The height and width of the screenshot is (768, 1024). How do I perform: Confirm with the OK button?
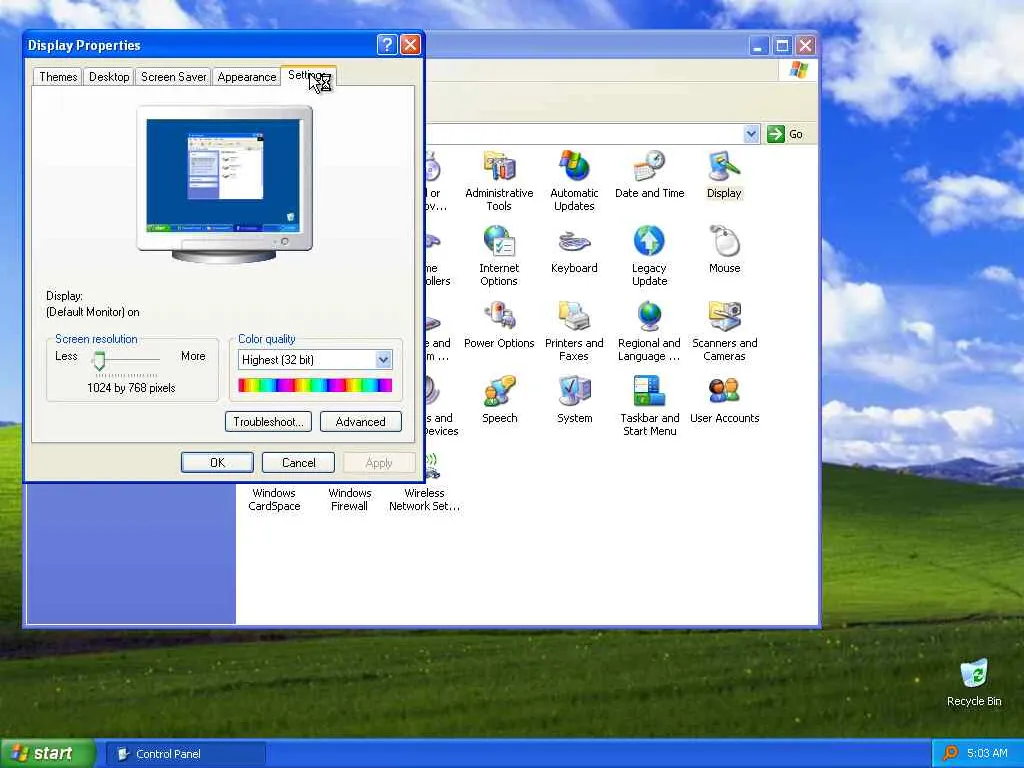pos(217,462)
